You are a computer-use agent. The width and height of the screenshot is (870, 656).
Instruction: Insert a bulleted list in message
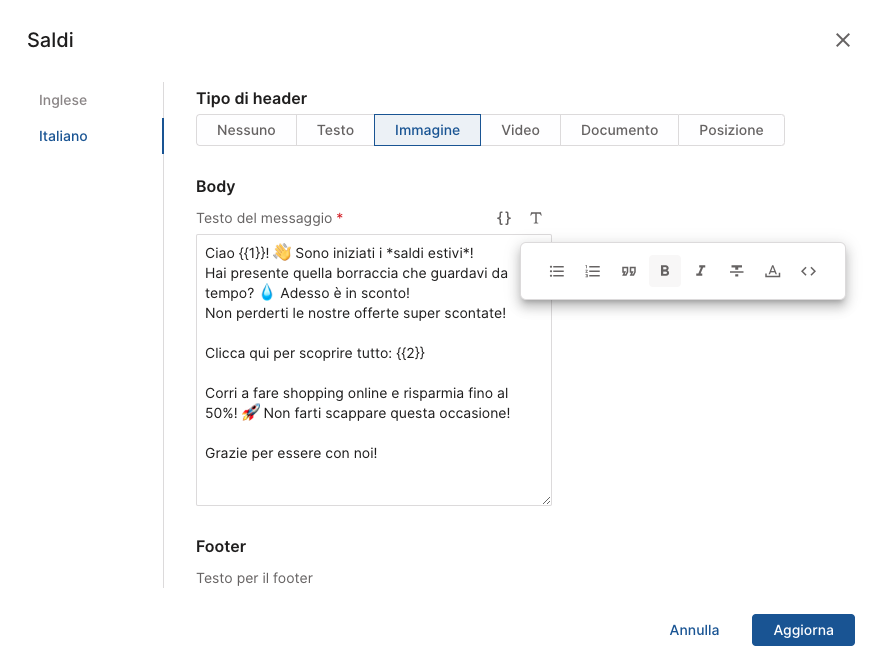coord(557,271)
